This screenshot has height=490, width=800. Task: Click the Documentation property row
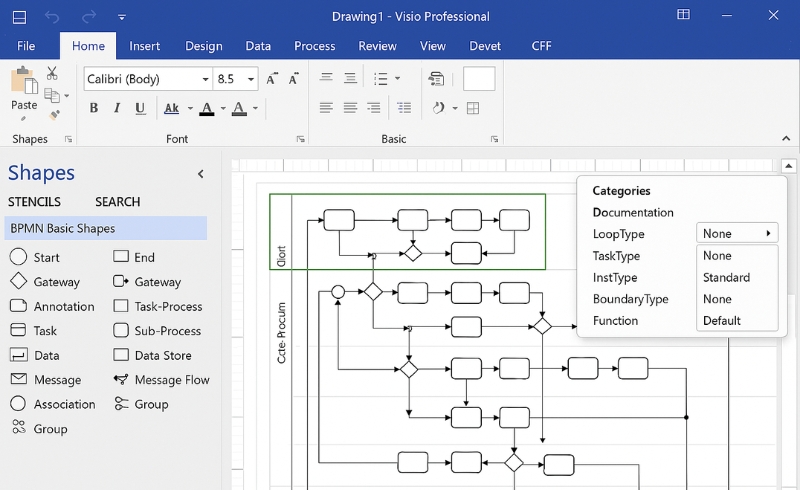pyautogui.click(x=633, y=212)
